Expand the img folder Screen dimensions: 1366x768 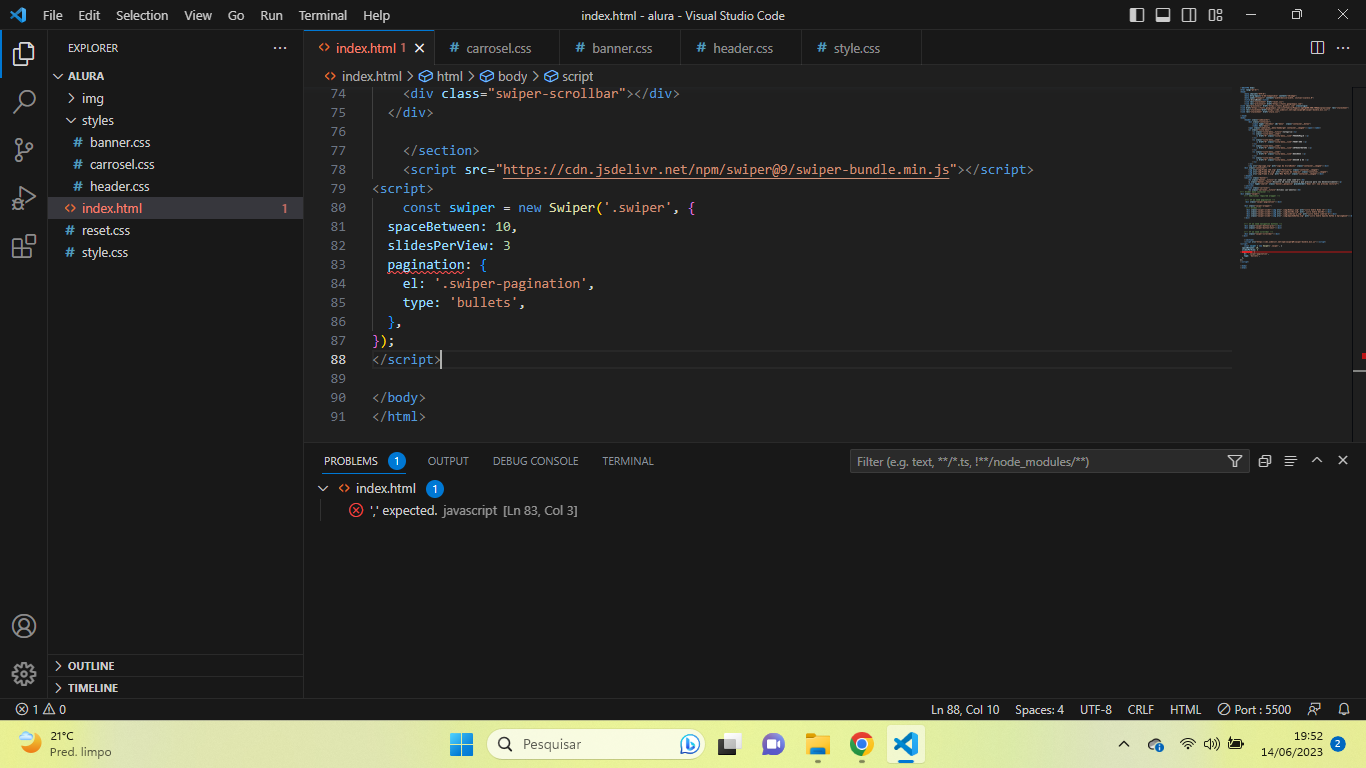tap(176, 98)
